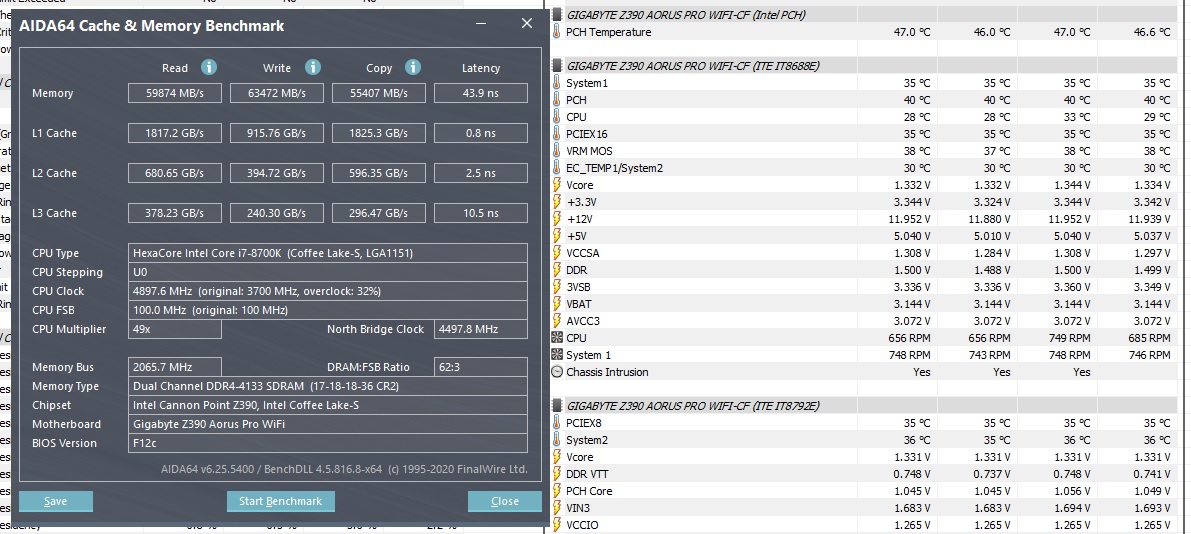Select the L2 Cache Write 394.72 GB/s field

tap(277, 173)
